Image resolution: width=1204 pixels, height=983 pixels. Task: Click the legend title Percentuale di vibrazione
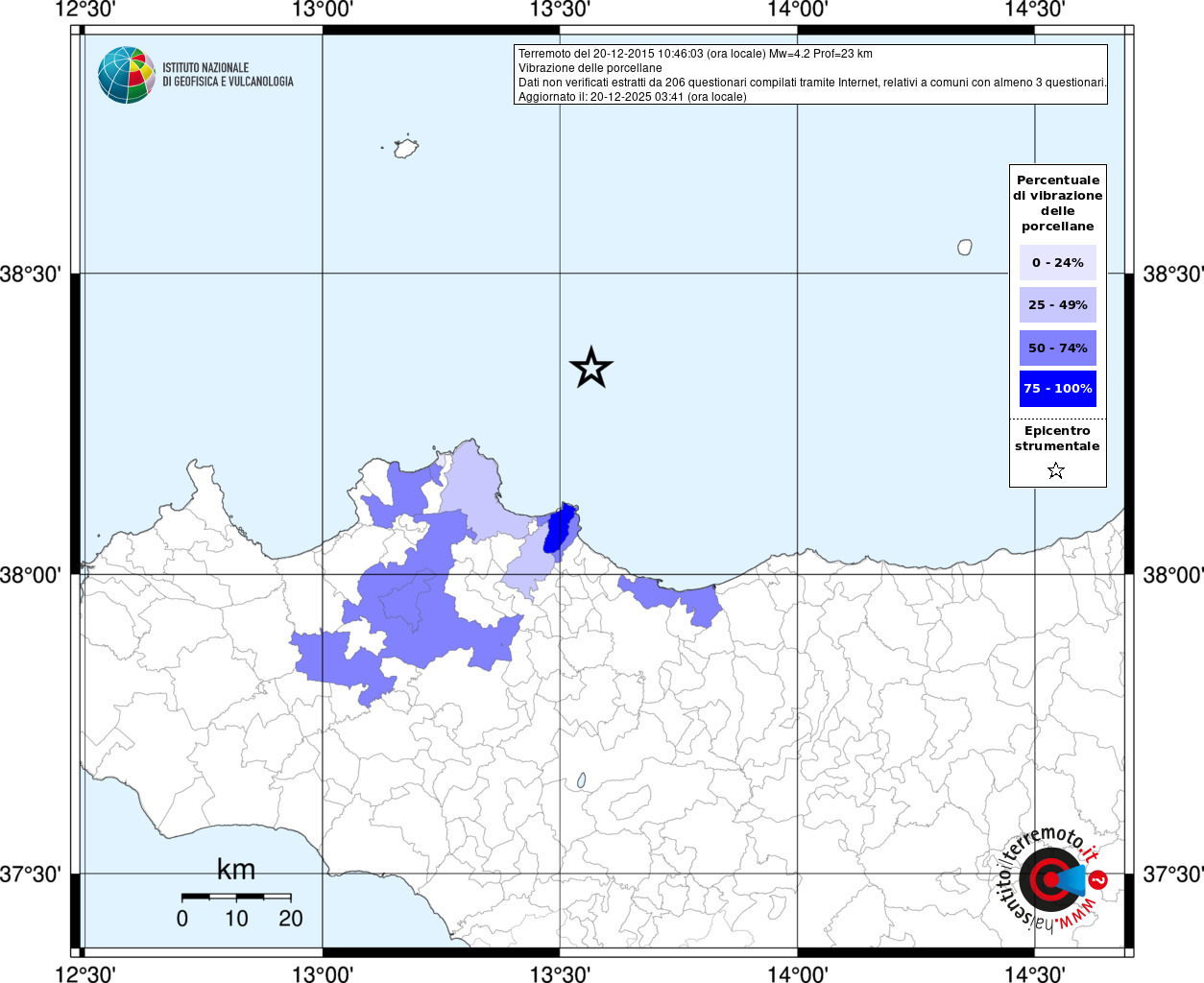point(1057,203)
